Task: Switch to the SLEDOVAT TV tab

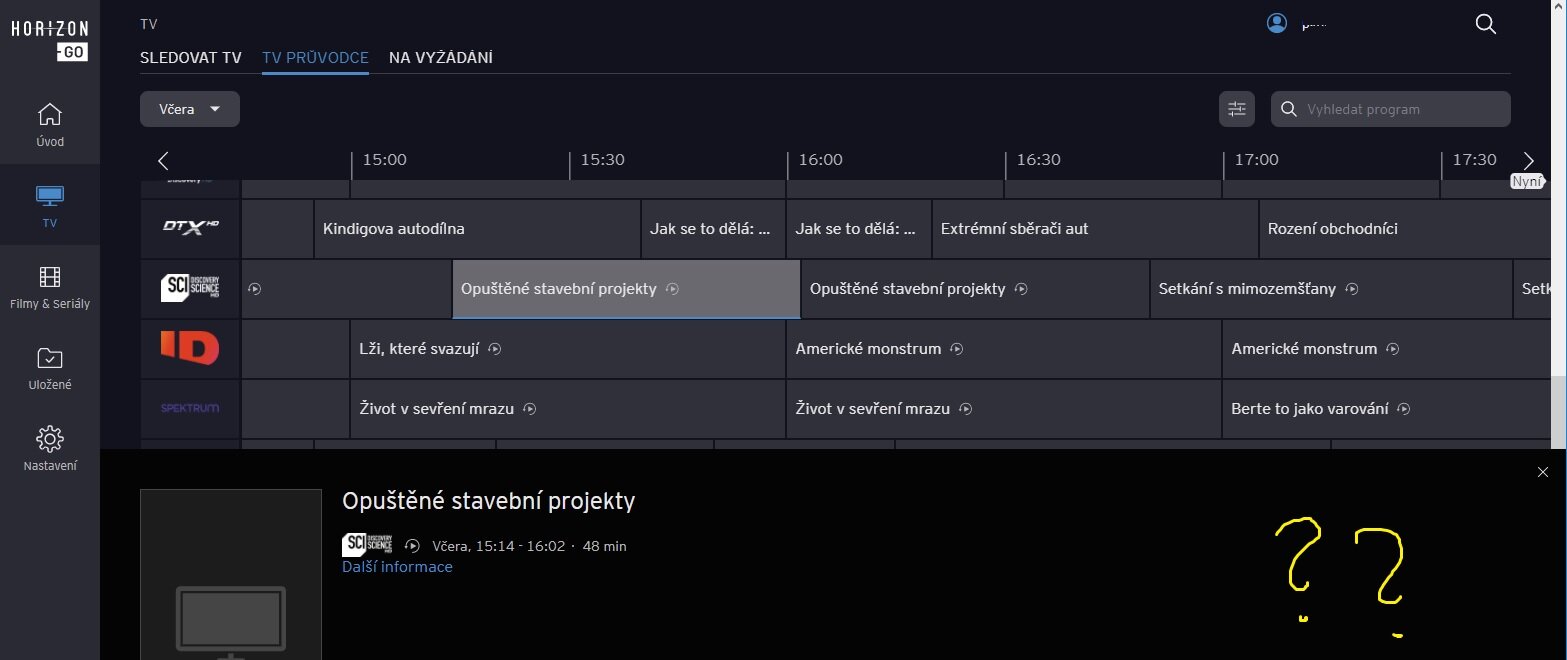Action: point(191,57)
